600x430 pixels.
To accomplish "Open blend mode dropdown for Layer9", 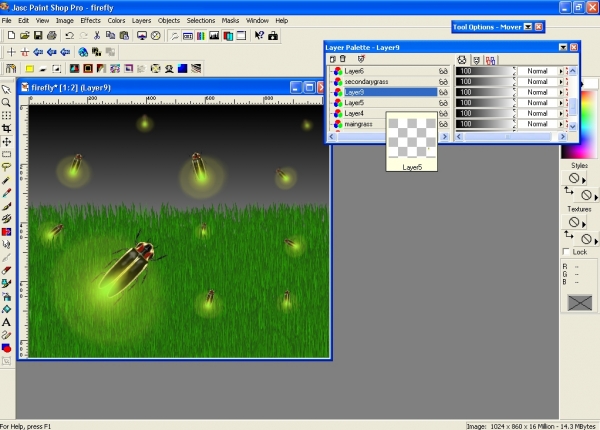I will pos(561,92).
